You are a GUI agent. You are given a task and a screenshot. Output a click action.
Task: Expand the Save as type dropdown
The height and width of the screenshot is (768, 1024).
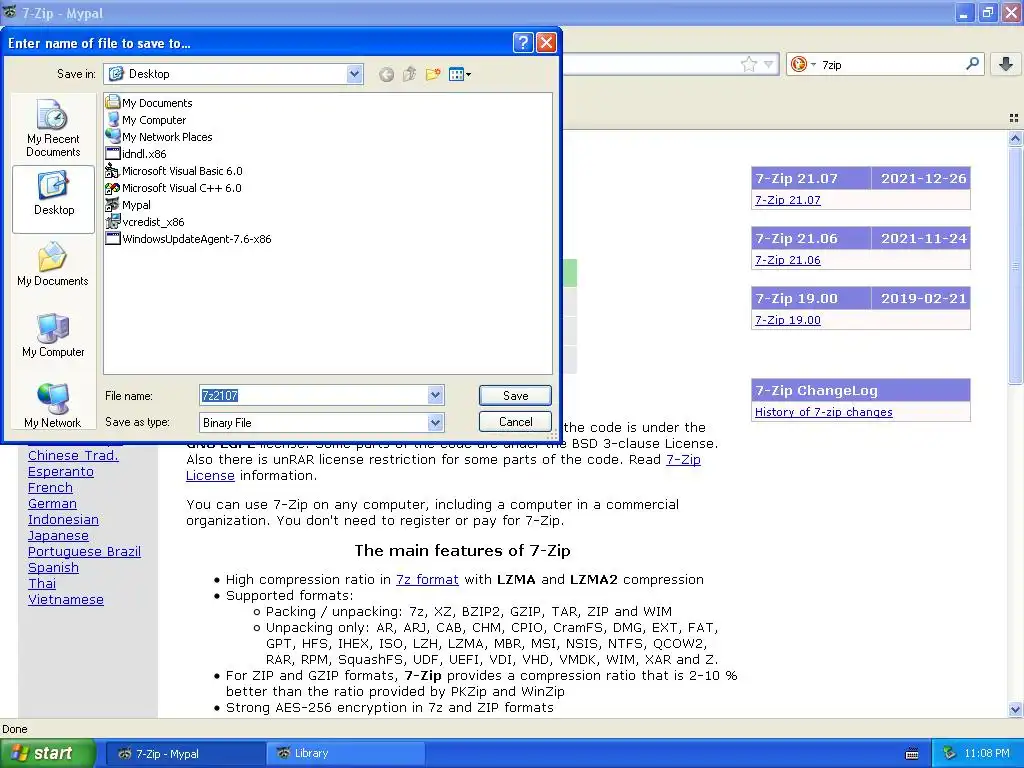436,423
